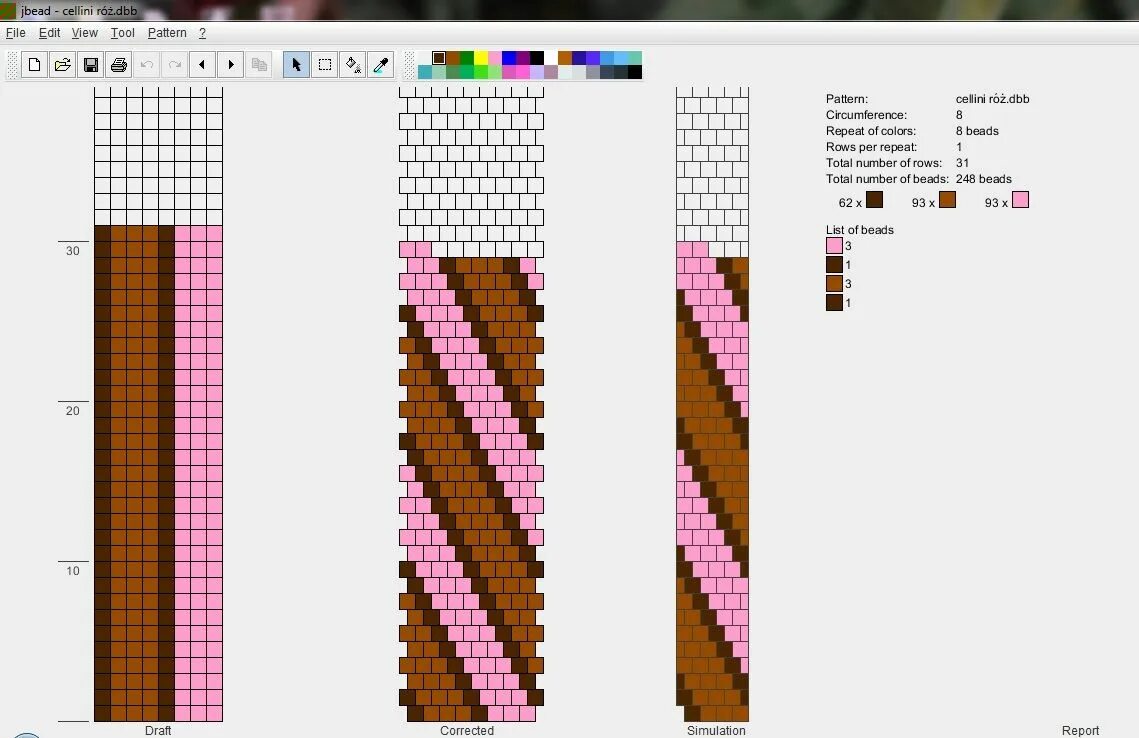Click the Redo arrow icon
Viewport: 1139px width, 738px height.
point(174,65)
